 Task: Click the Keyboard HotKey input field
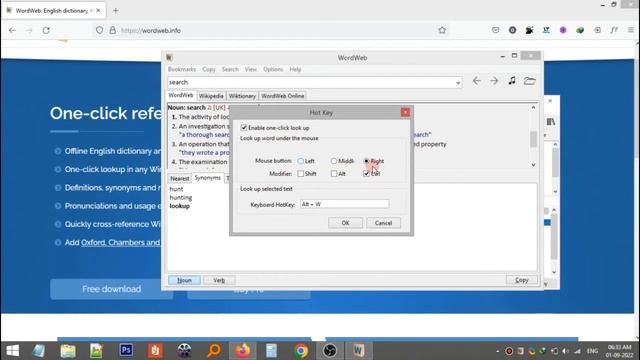[344, 204]
